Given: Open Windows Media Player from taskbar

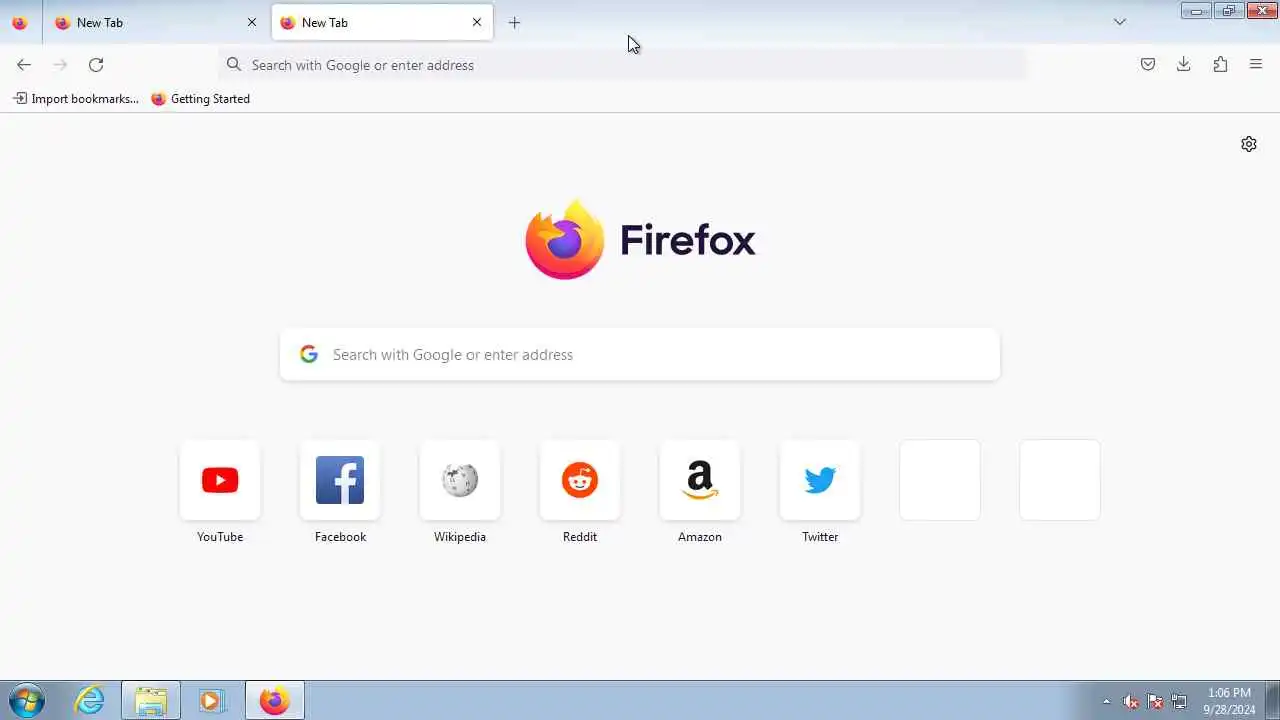Looking at the screenshot, I should click(211, 701).
